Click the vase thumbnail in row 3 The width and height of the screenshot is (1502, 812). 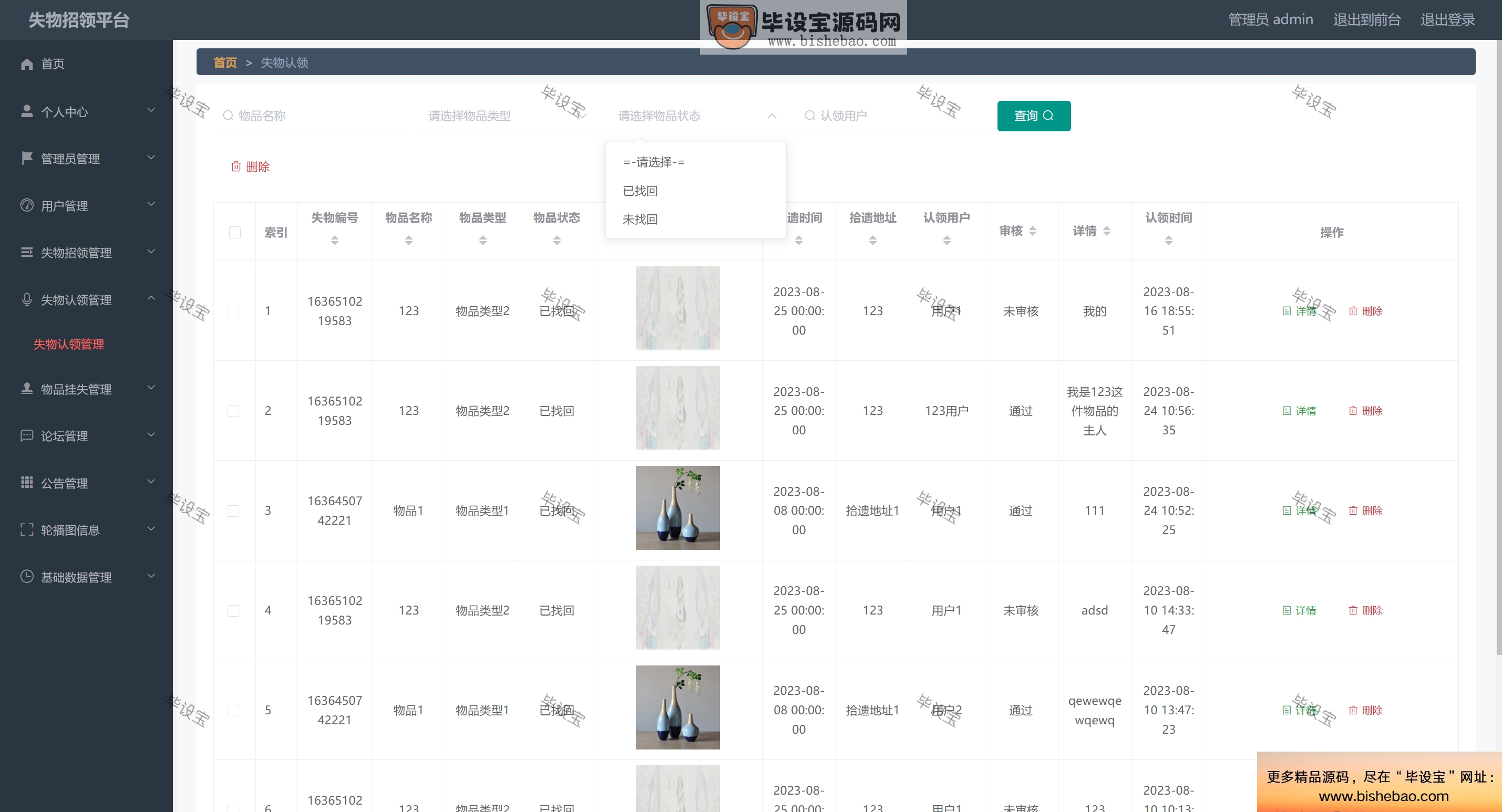pyautogui.click(x=677, y=508)
